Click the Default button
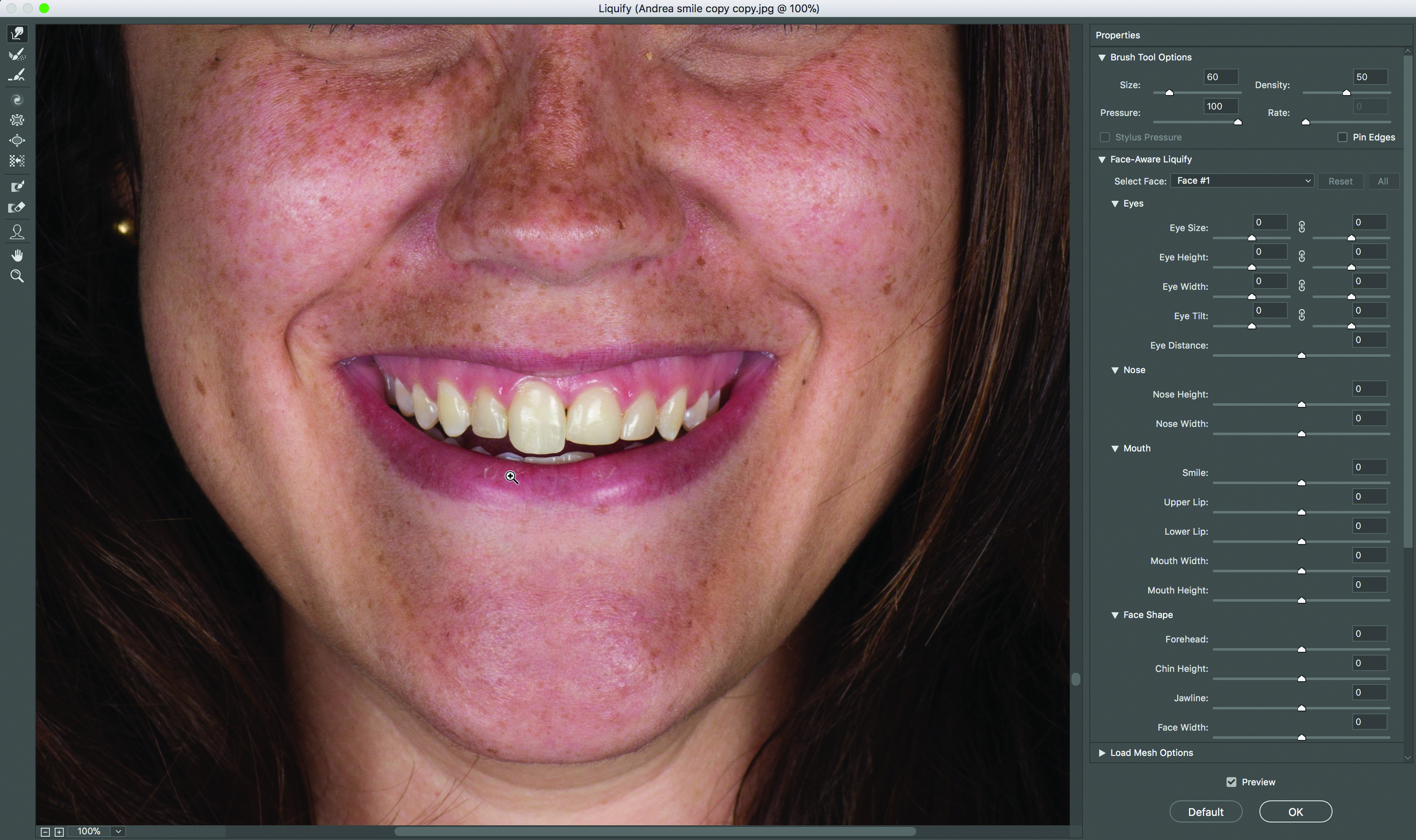This screenshot has width=1416, height=840. 1205,811
